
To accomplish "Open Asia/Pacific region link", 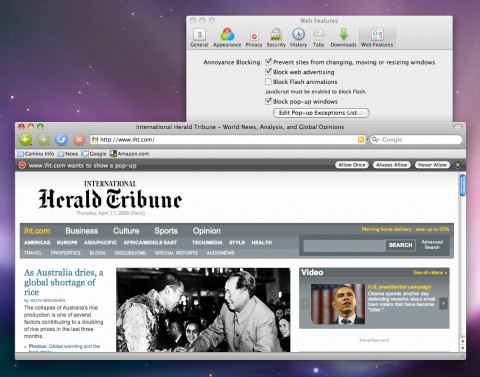I will [x=100, y=243].
